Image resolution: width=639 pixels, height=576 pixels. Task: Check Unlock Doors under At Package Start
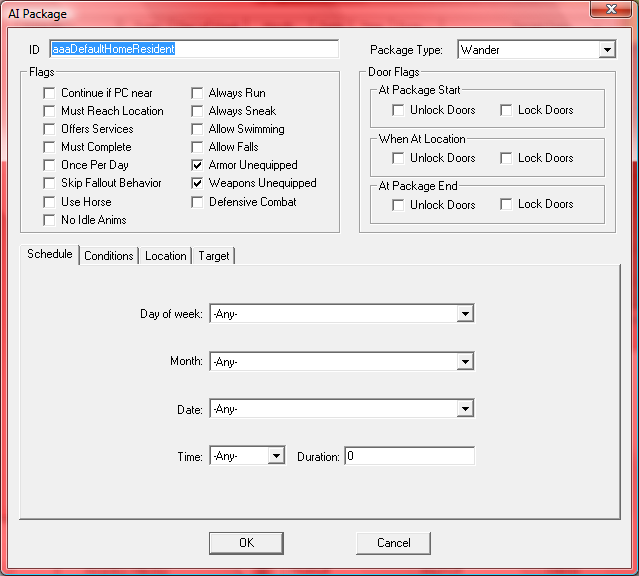click(x=399, y=110)
